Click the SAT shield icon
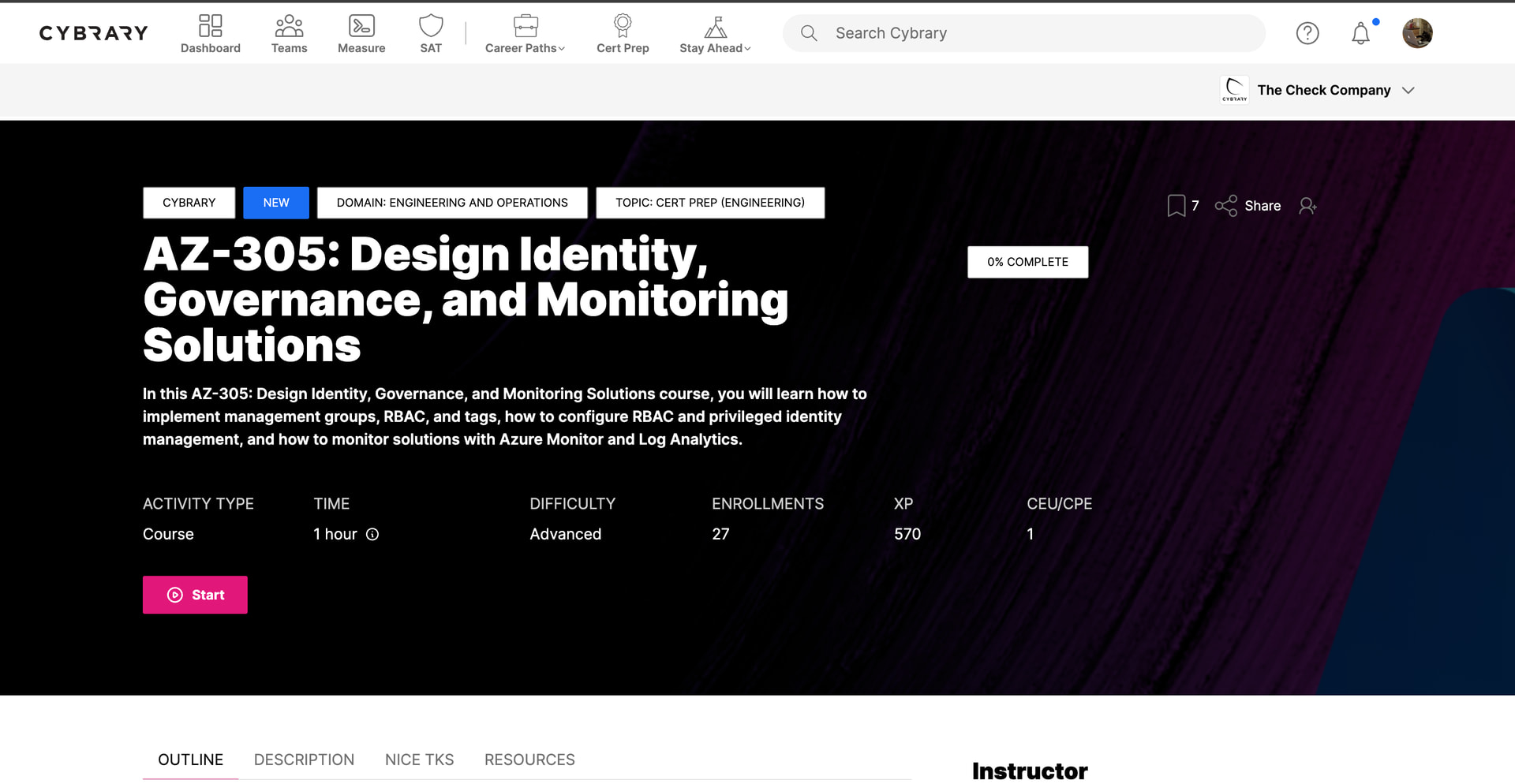The width and height of the screenshot is (1515, 784). click(431, 27)
